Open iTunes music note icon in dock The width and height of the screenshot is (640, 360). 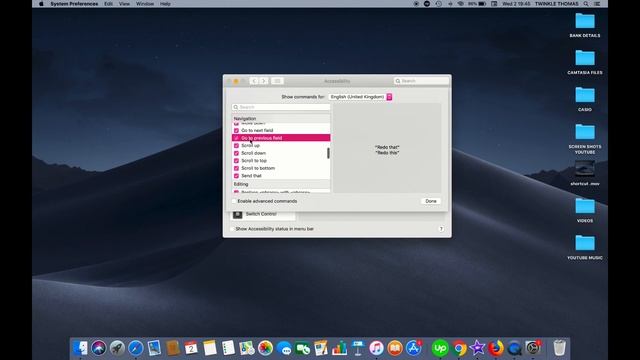point(376,348)
